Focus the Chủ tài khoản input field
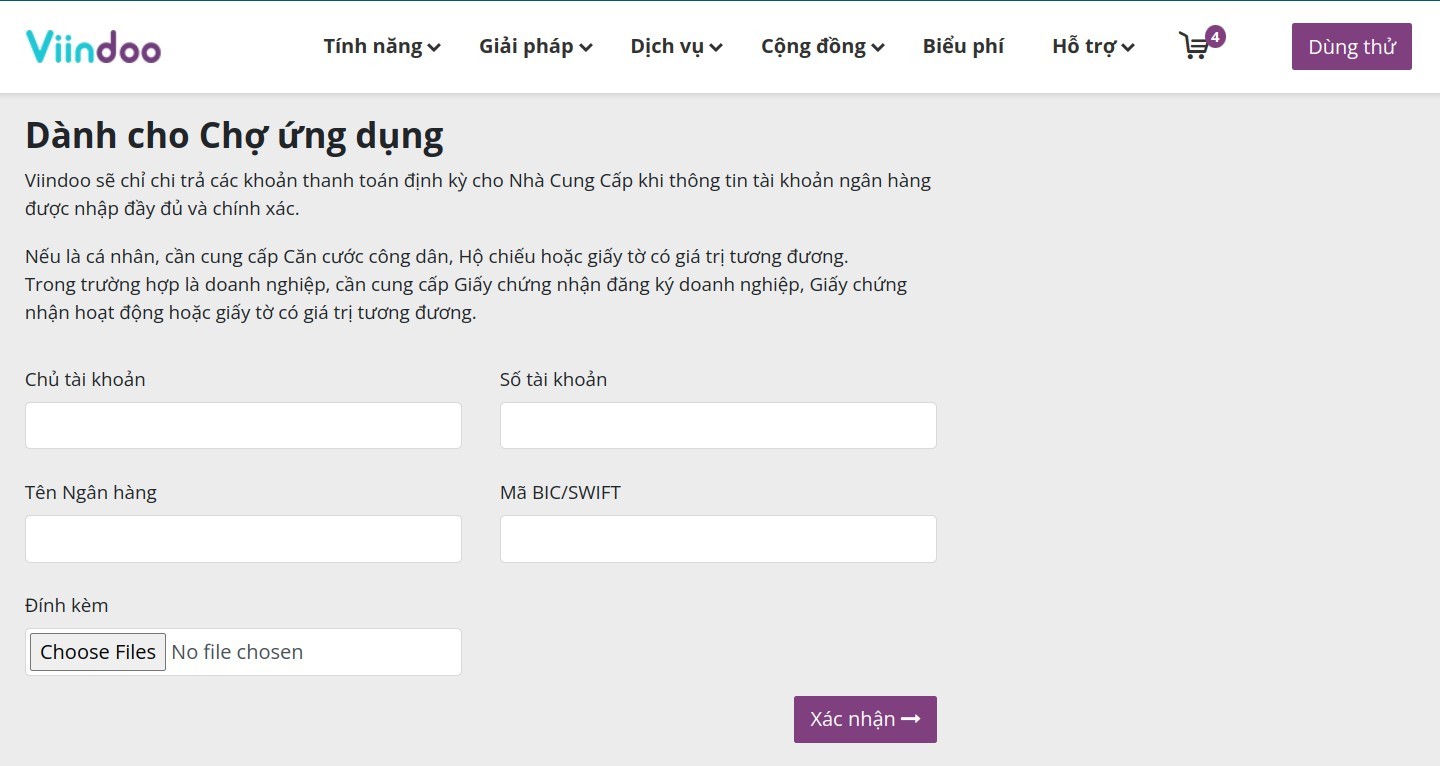The height and width of the screenshot is (766, 1440). (243, 425)
